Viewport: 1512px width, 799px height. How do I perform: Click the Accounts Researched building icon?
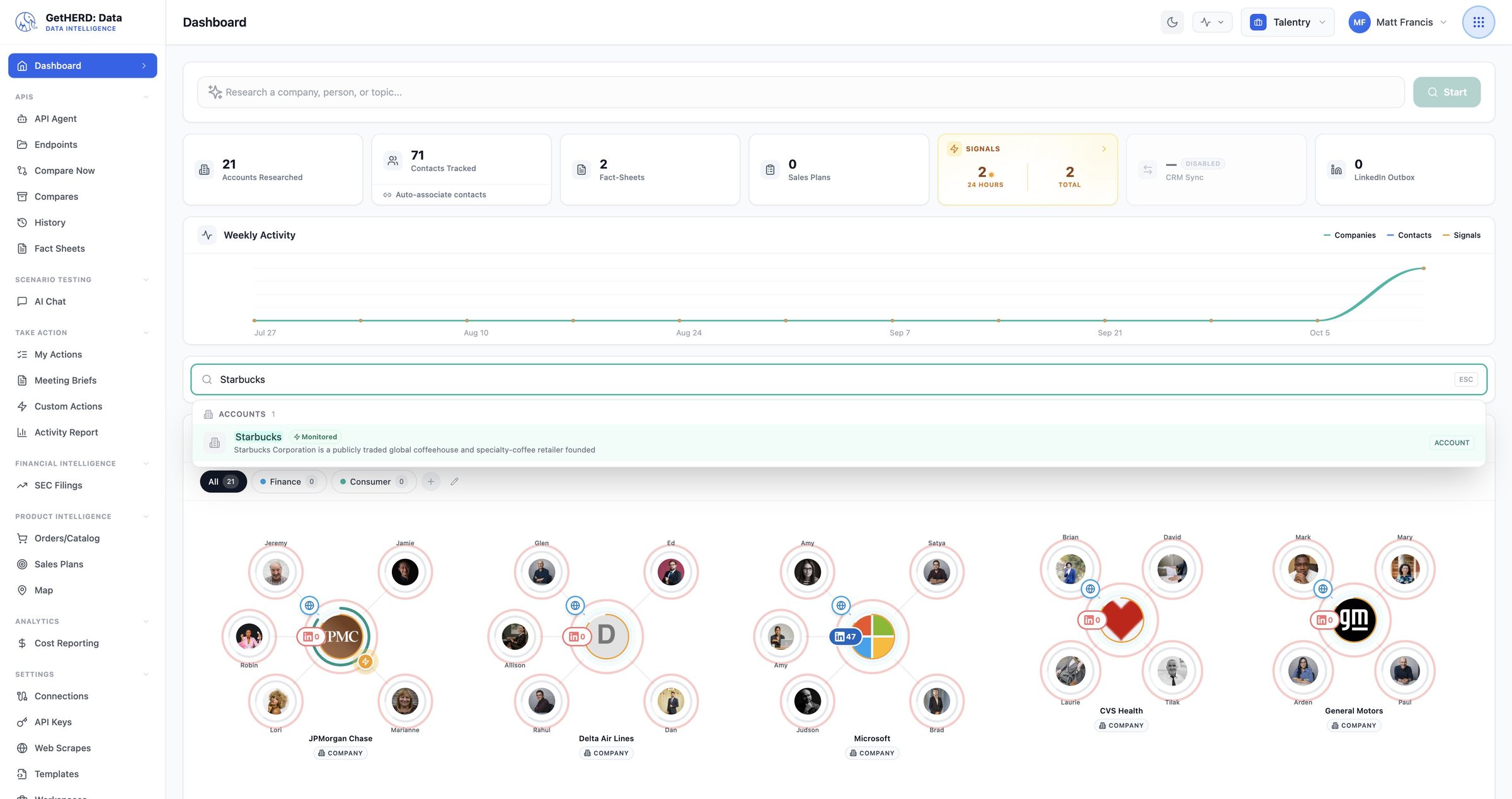[204, 170]
